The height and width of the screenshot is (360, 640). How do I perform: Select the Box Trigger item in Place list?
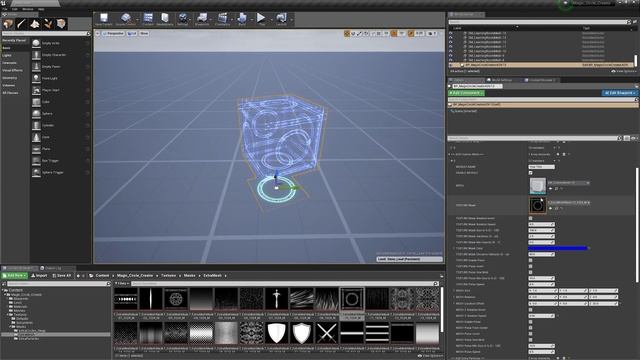tap(60, 160)
